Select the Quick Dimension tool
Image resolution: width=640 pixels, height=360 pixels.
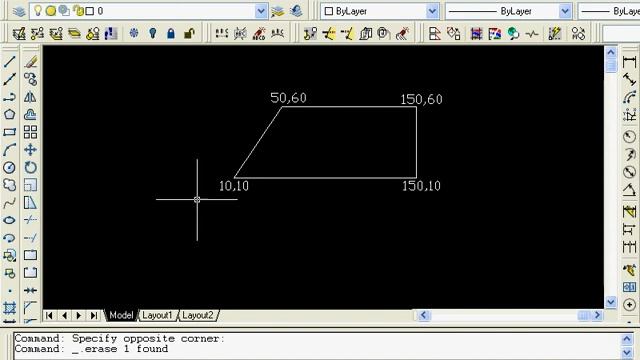[629, 212]
